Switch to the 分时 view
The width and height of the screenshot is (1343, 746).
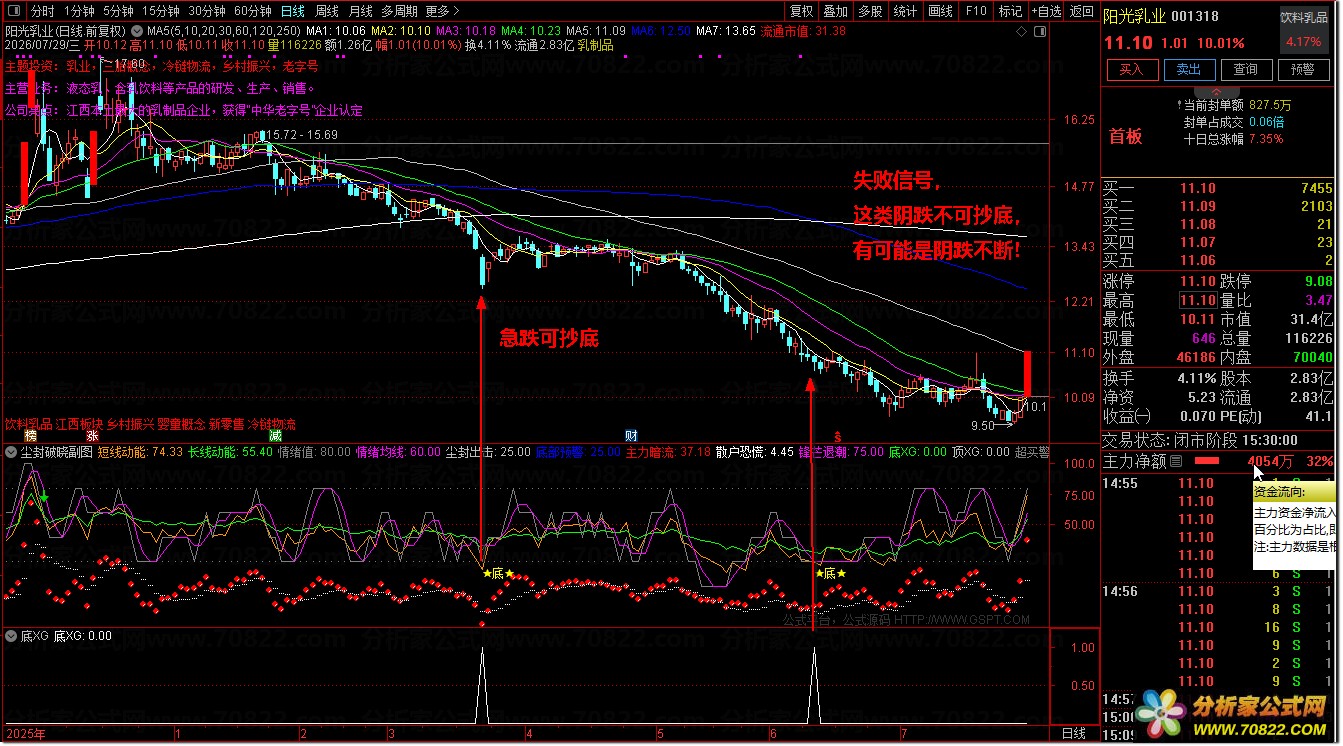[42, 11]
